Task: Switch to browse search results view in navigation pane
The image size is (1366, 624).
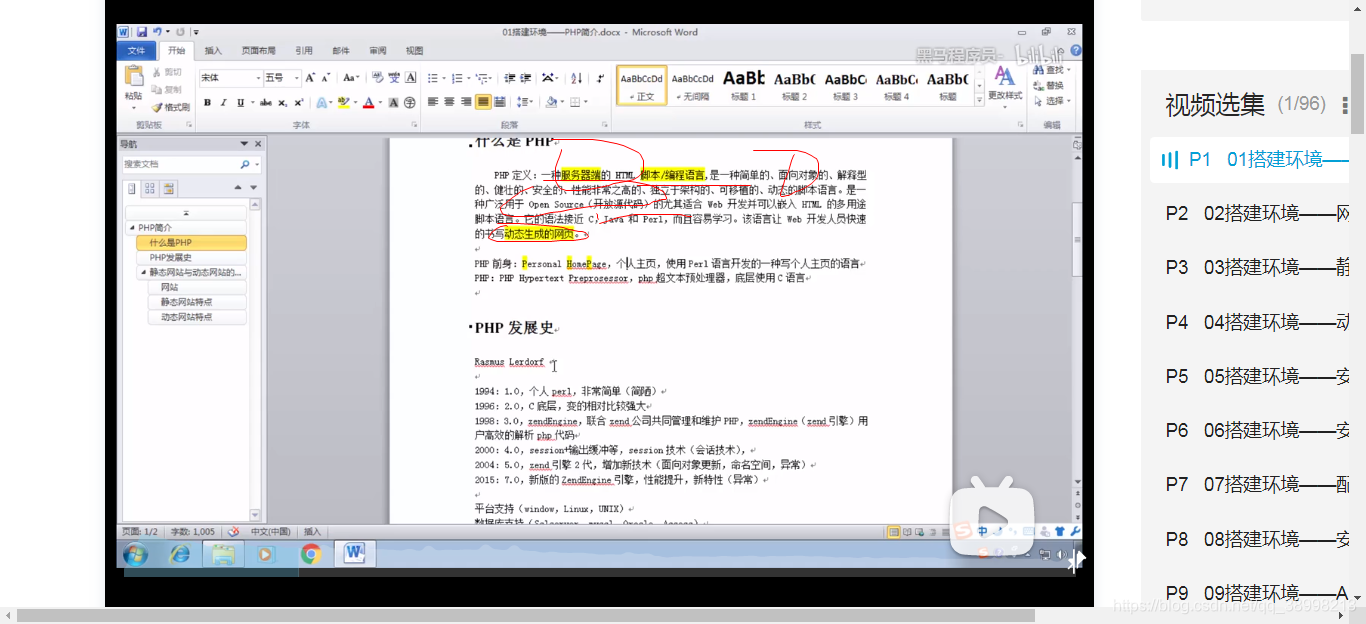Action: pyautogui.click(x=168, y=188)
